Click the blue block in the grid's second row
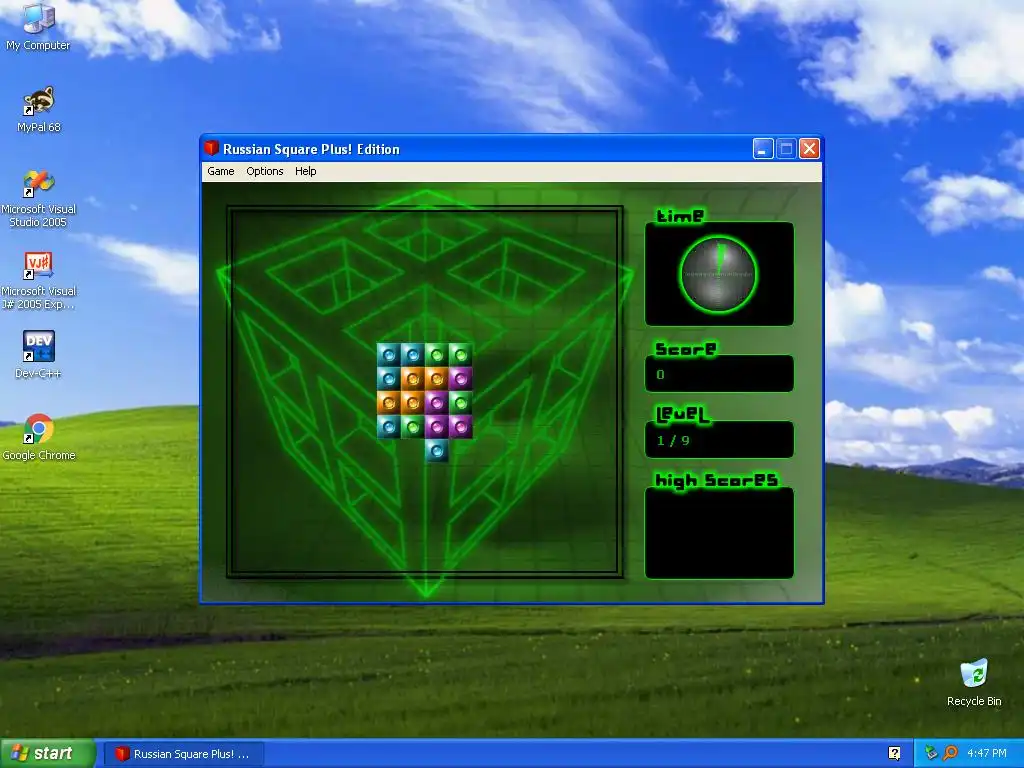Image resolution: width=1024 pixels, height=768 pixels. 389,379
